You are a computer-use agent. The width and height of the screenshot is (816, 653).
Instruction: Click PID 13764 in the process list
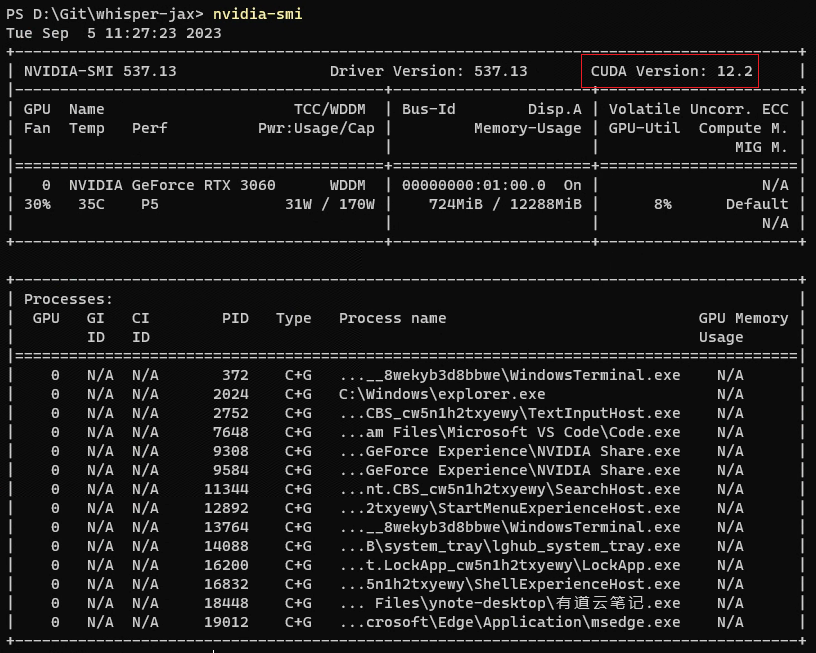tap(226, 528)
